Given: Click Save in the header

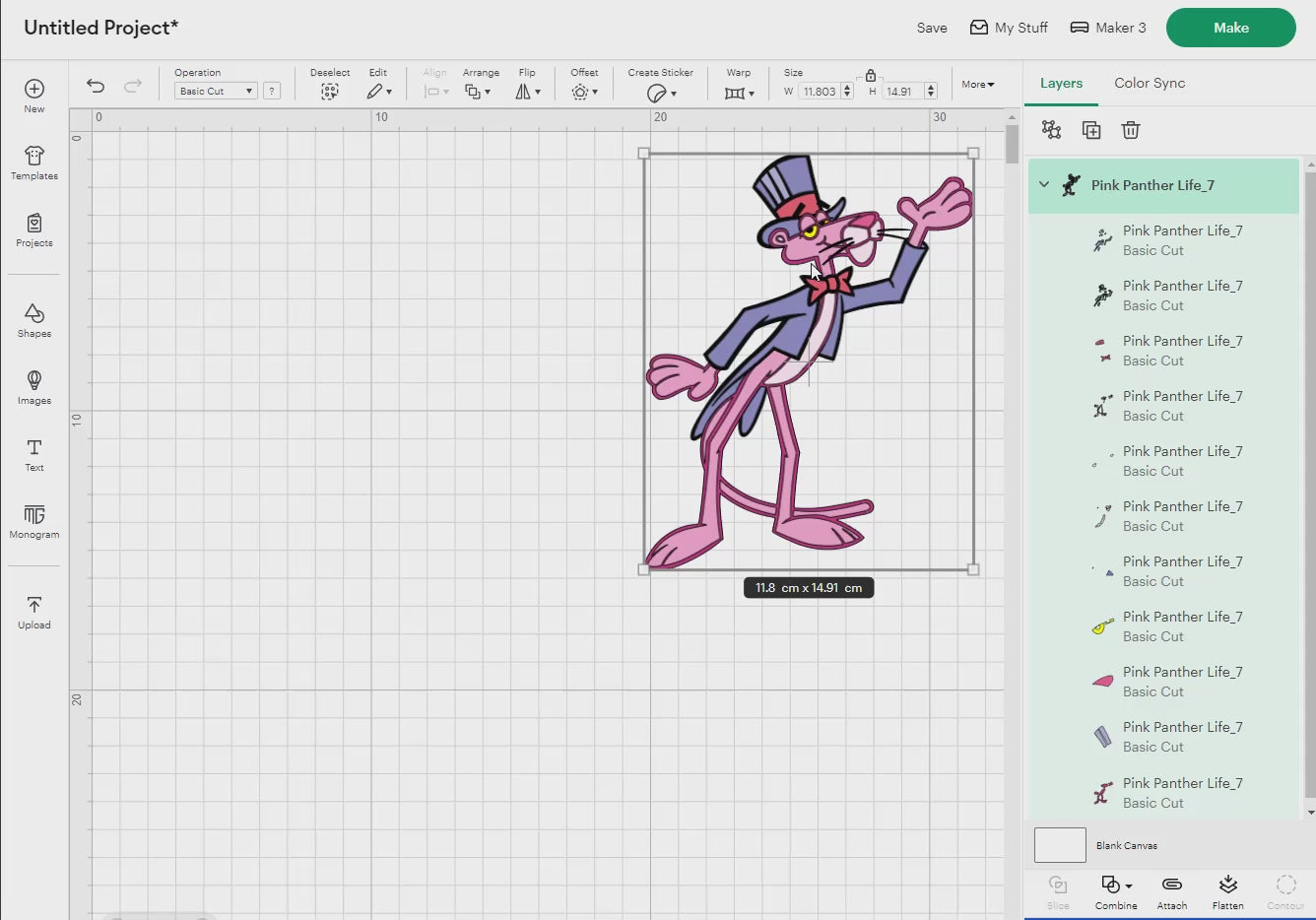Looking at the screenshot, I should coord(932,28).
